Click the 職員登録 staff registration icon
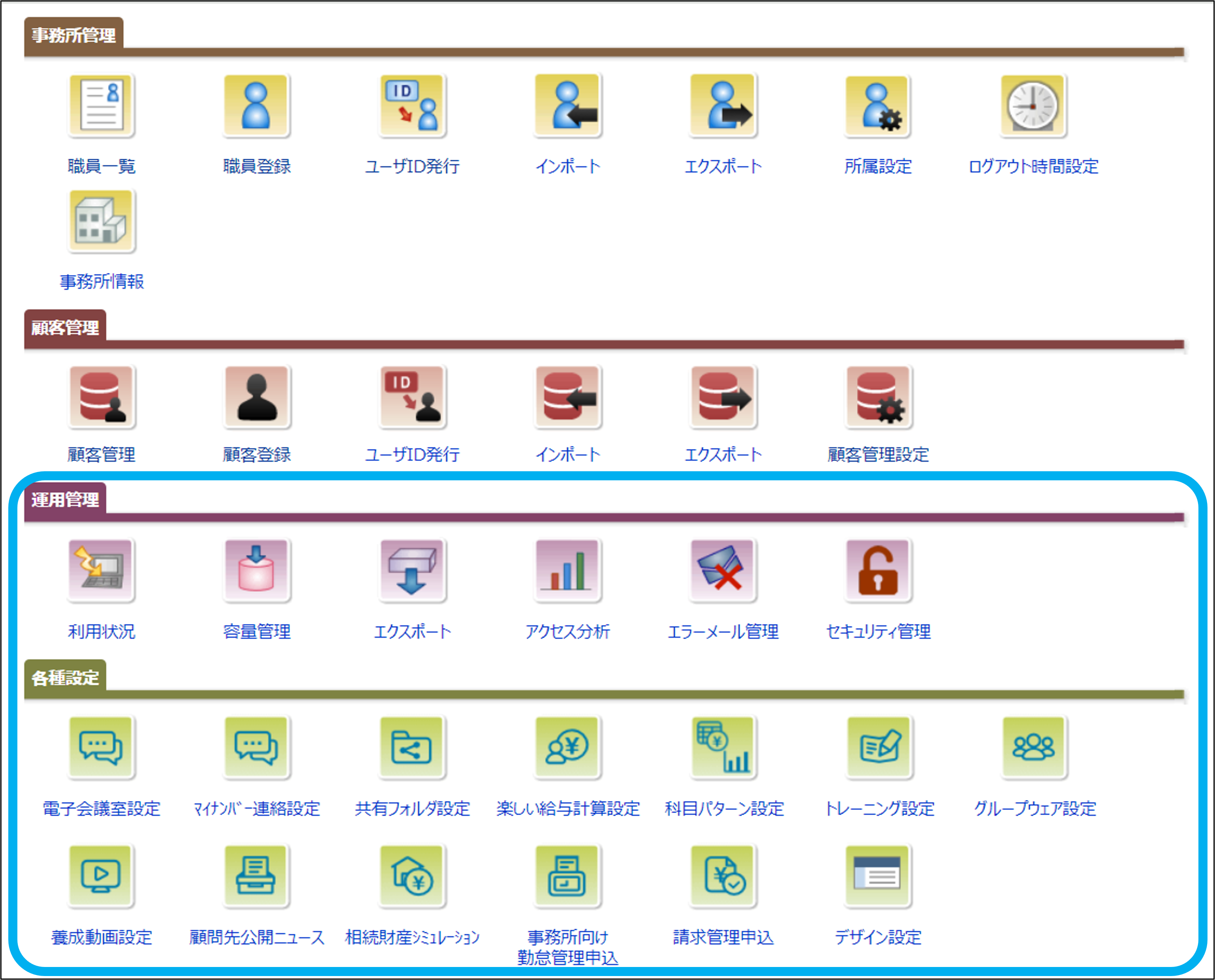This screenshot has height=980, width=1215. pyautogui.click(x=256, y=105)
